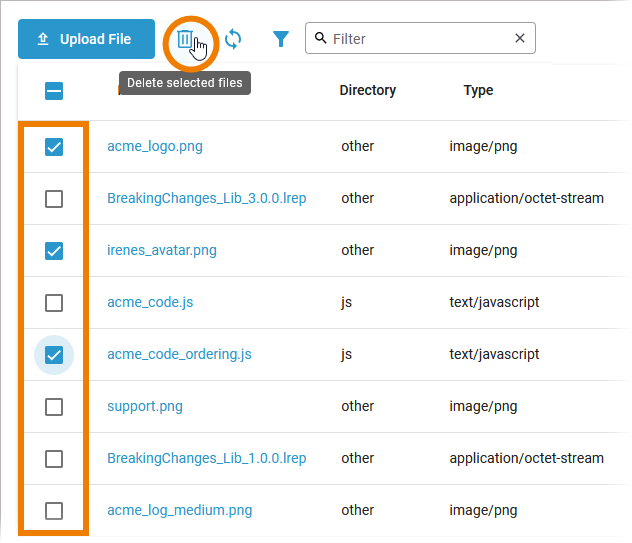Screen dimensions: 632x543
Task: Open the acme_log_medium.png file link
Action: [x=179, y=511]
